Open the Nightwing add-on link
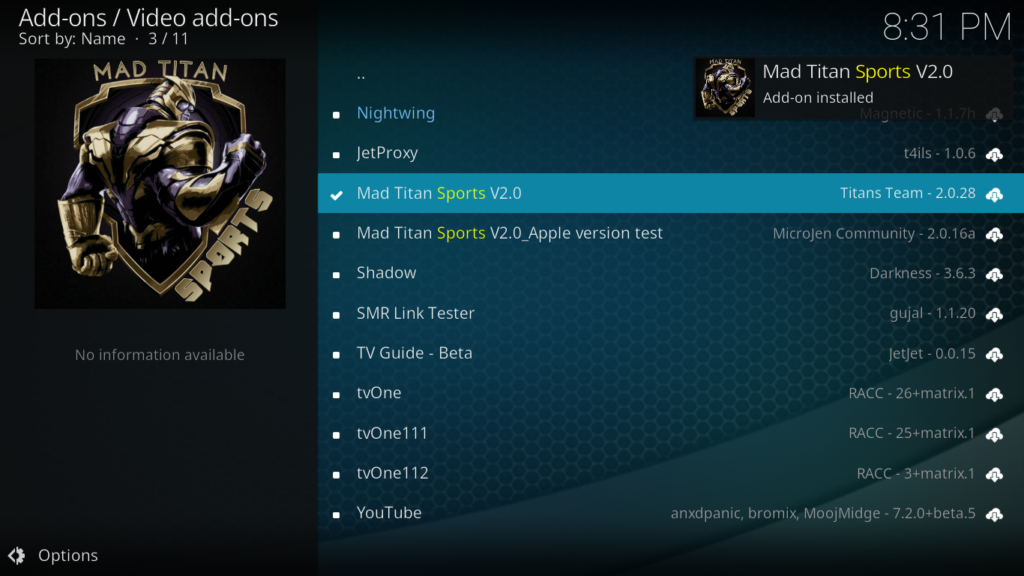 tap(396, 113)
